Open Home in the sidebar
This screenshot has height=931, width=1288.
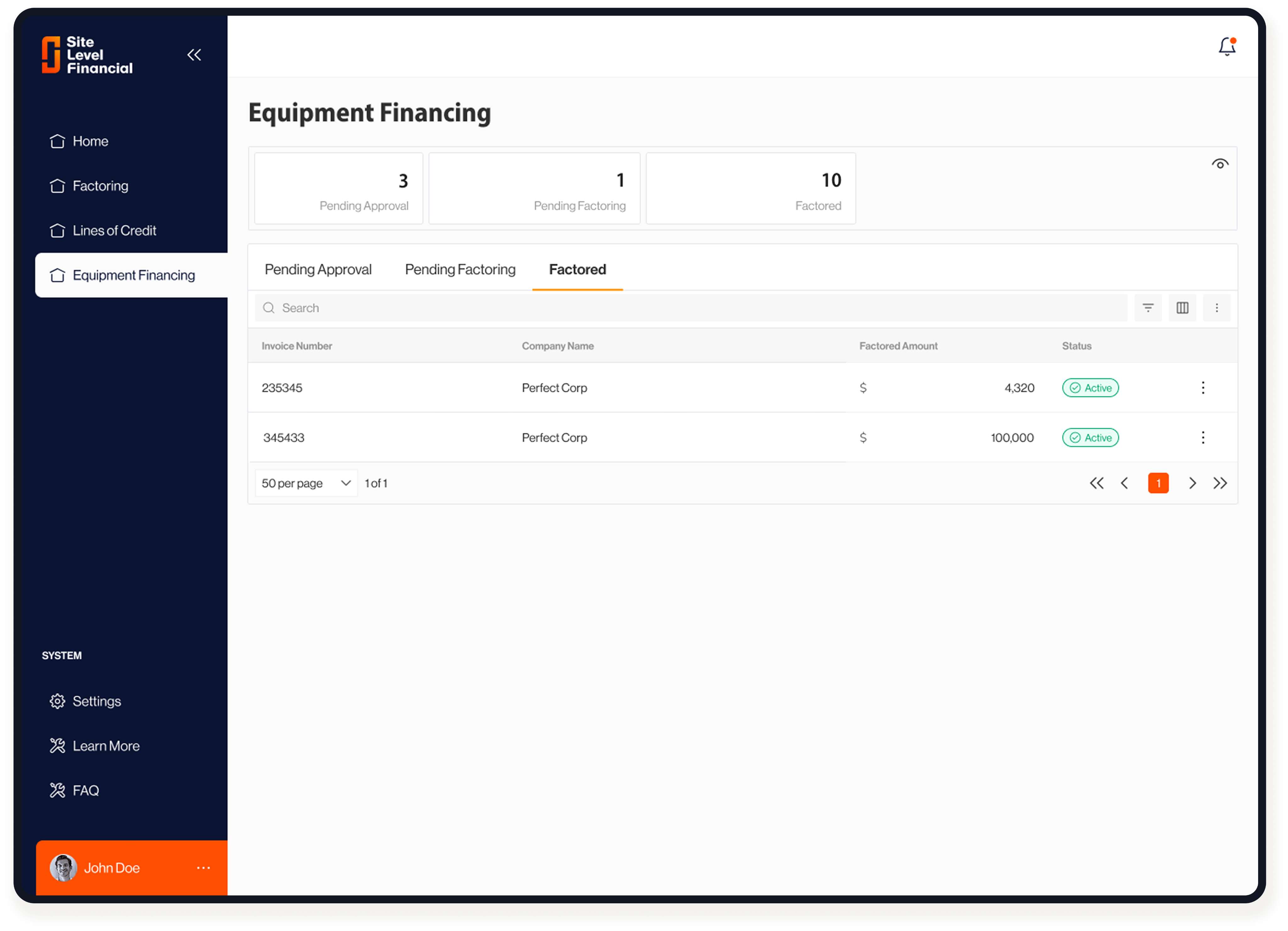(x=90, y=141)
